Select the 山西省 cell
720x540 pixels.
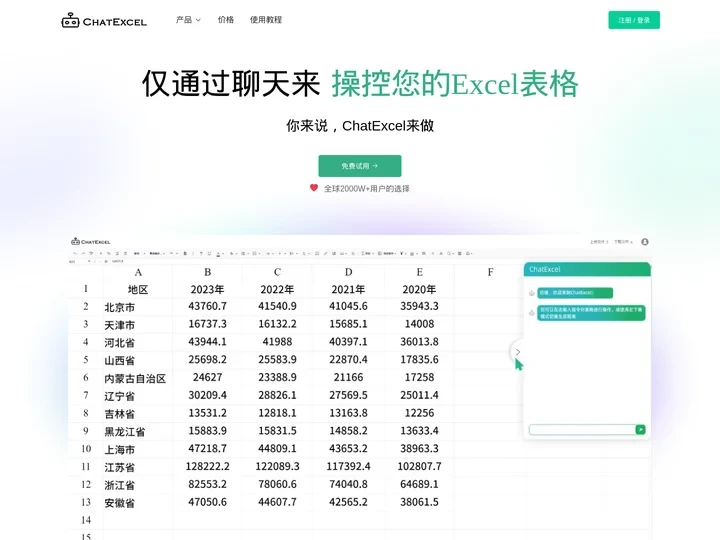click(138, 360)
